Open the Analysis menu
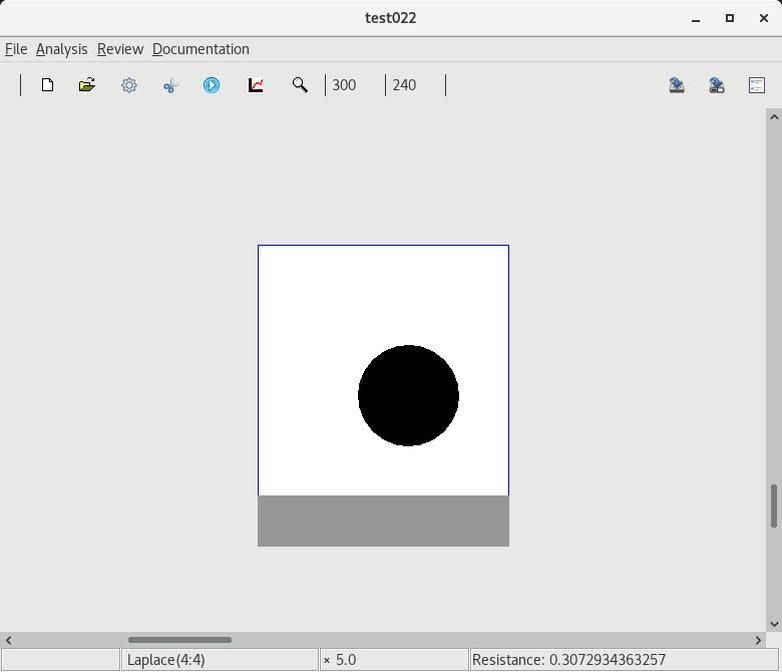 click(61, 49)
